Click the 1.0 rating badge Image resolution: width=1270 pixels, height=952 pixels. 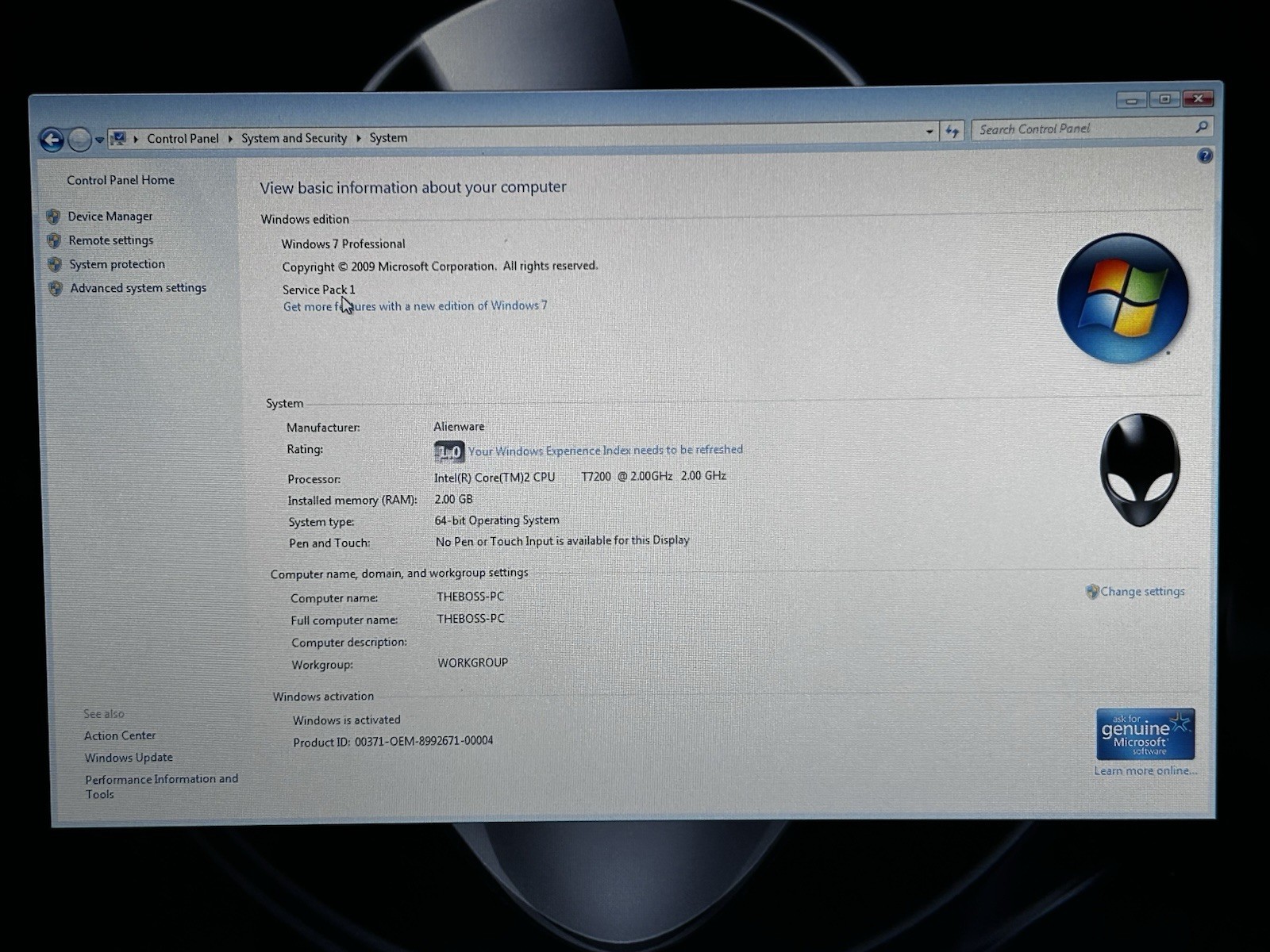[449, 452]
